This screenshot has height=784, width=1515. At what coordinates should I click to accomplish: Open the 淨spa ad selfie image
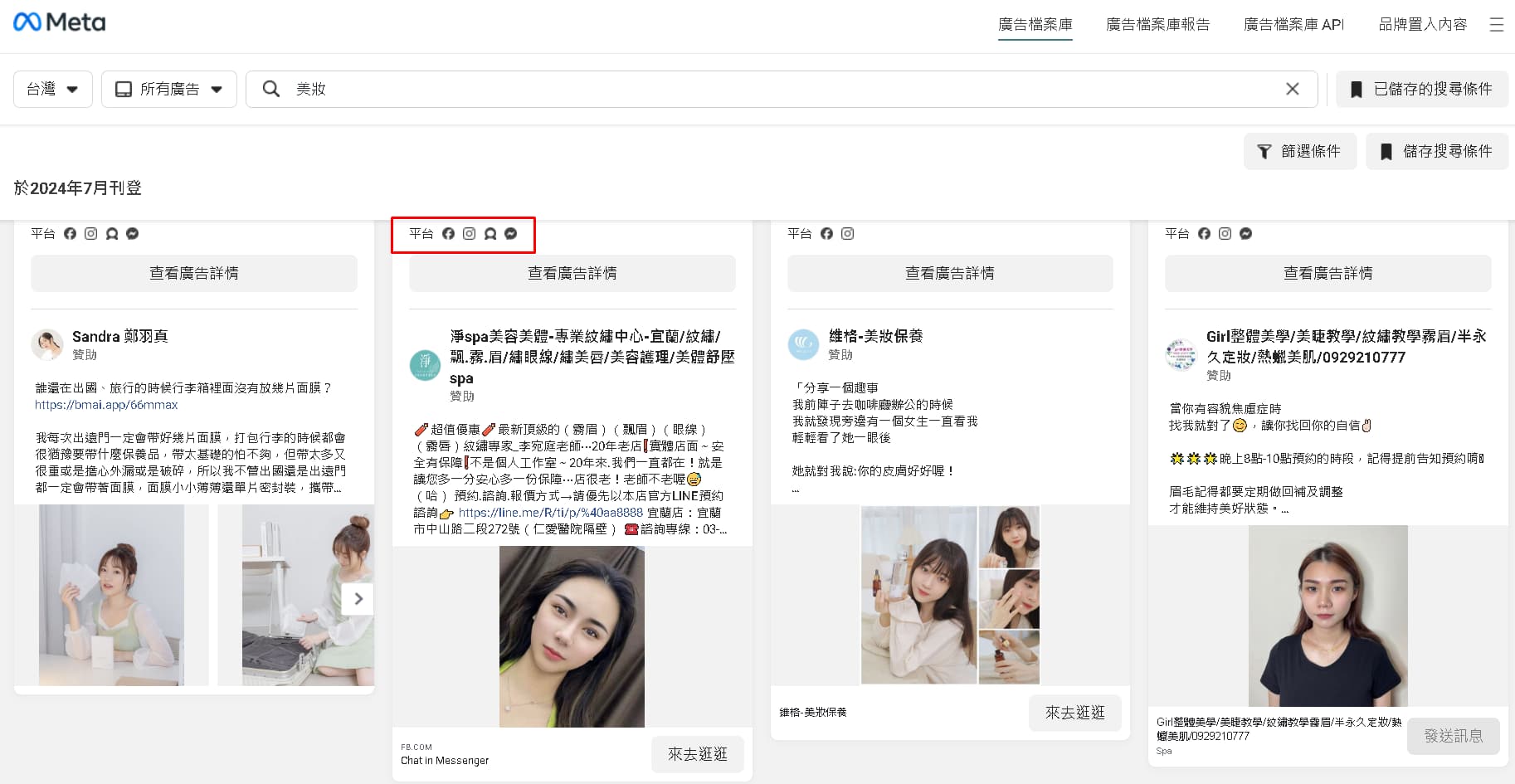[x=572, y=636]
